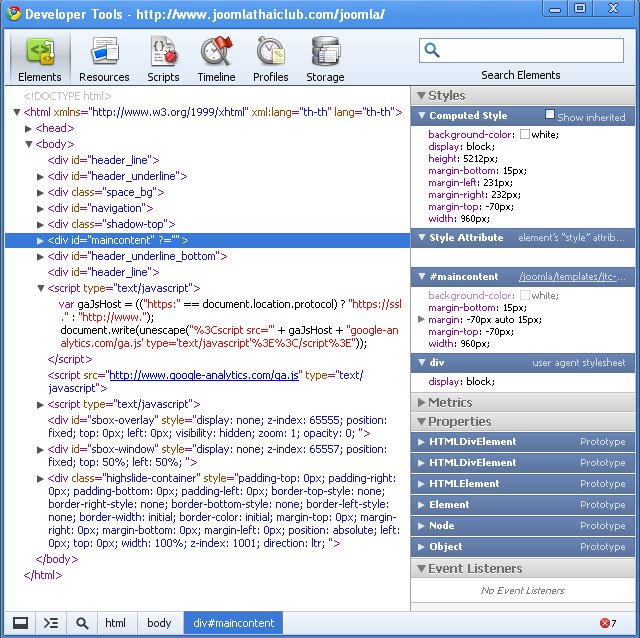Expand the highlighted maincontent div node
Screen dimensions: 640x638
[40, 240]
